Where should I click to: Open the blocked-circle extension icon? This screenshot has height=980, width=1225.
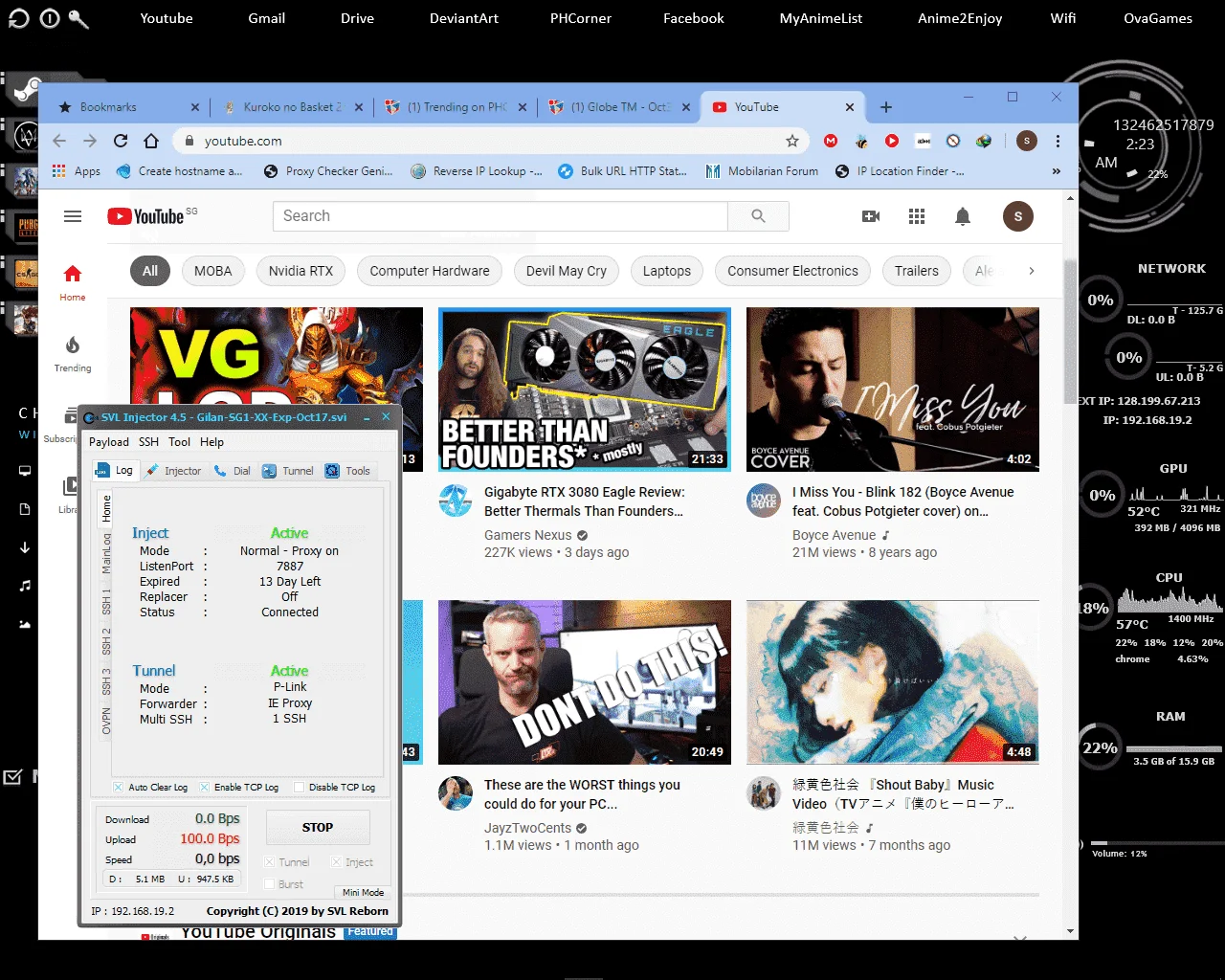coord(953,141)
